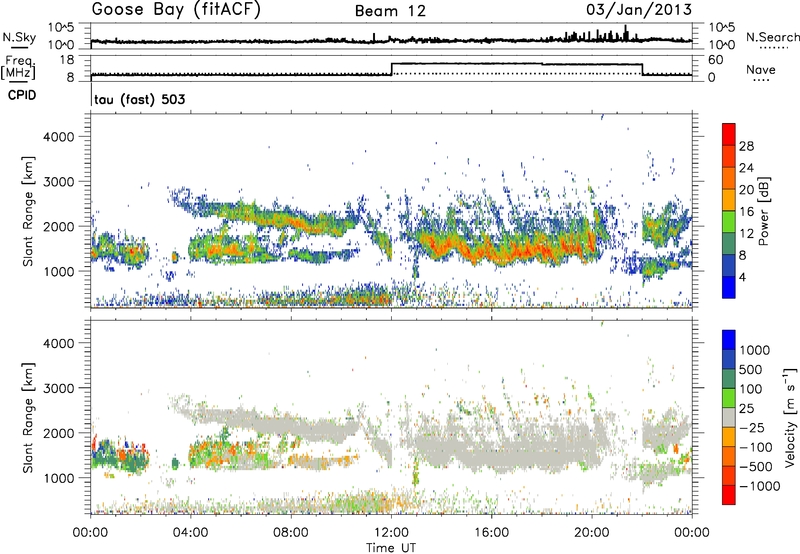Click the 'CPID' label
This screenshot has height=554, width=800.
[x=22, y=95]
